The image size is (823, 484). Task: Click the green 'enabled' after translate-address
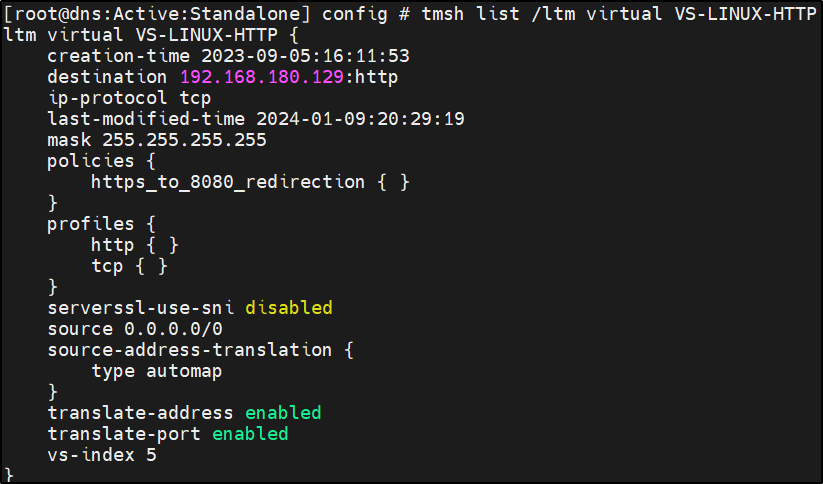[x=283, y=412]
